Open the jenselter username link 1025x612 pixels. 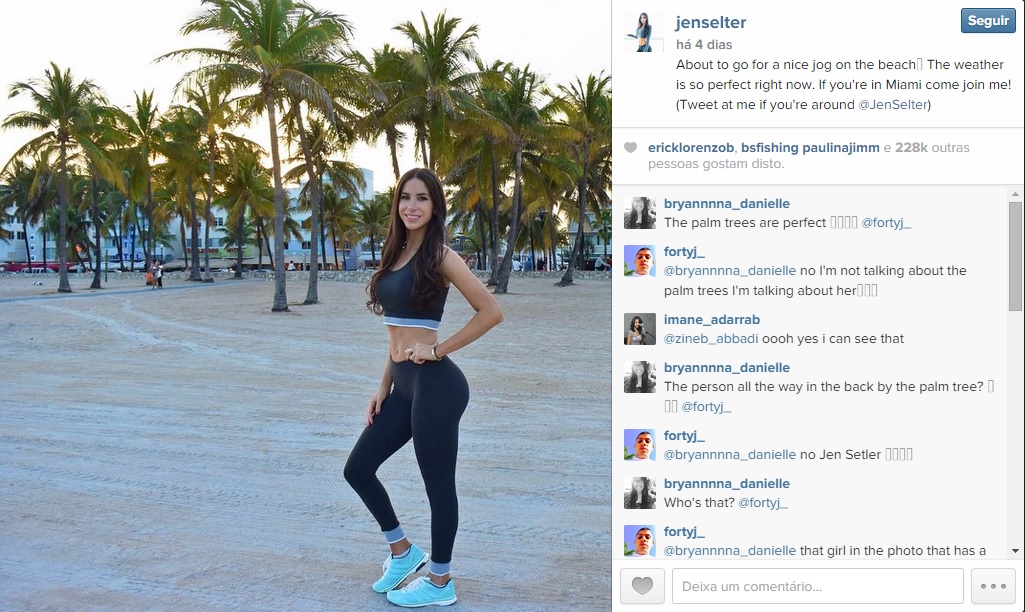tap(711, 22)
